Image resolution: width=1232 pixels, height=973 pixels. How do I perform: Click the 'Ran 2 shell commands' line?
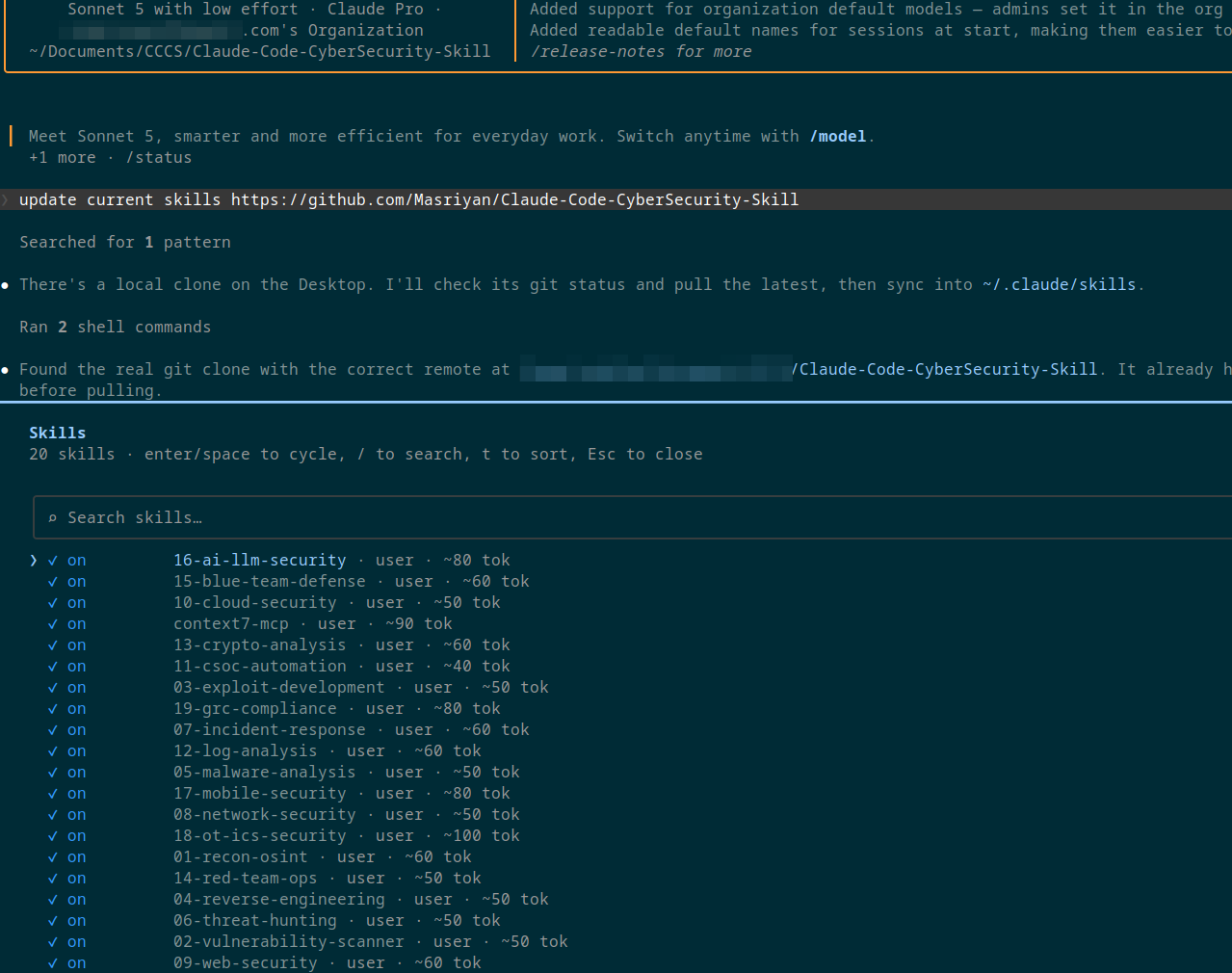[x=116, y=328]
